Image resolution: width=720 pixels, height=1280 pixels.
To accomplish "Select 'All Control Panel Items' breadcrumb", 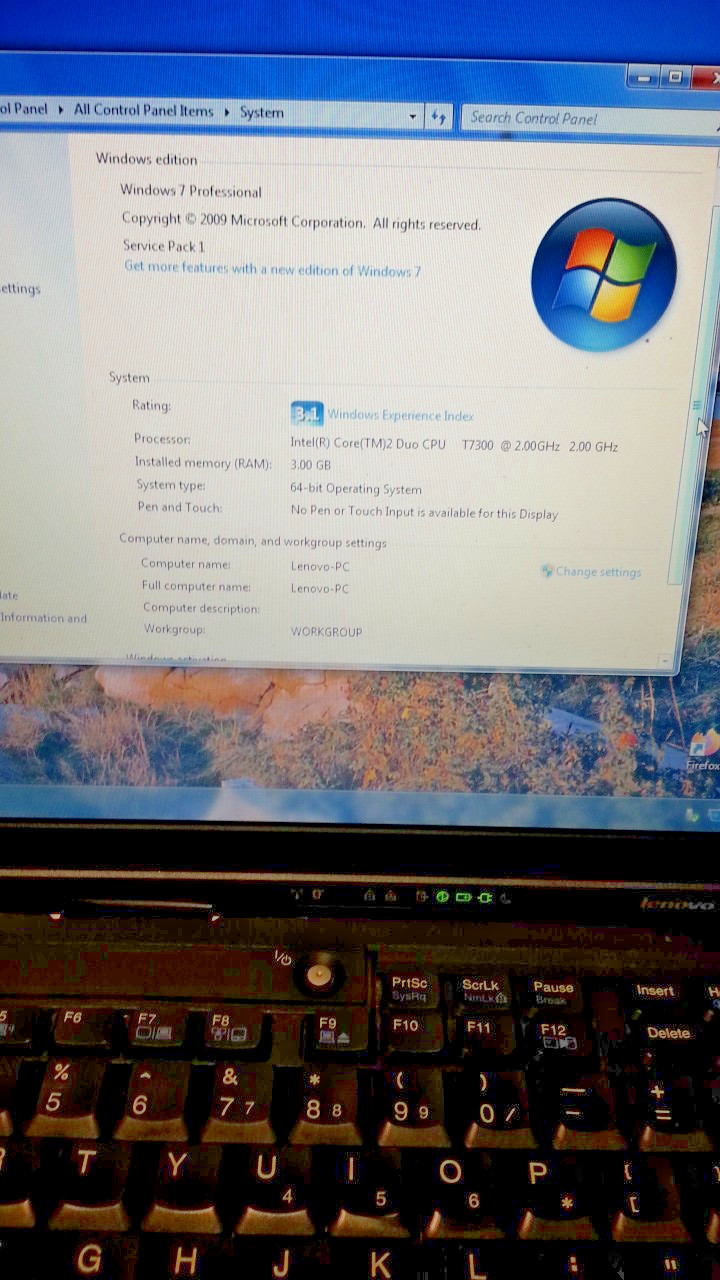I will (x=143, y=110).
